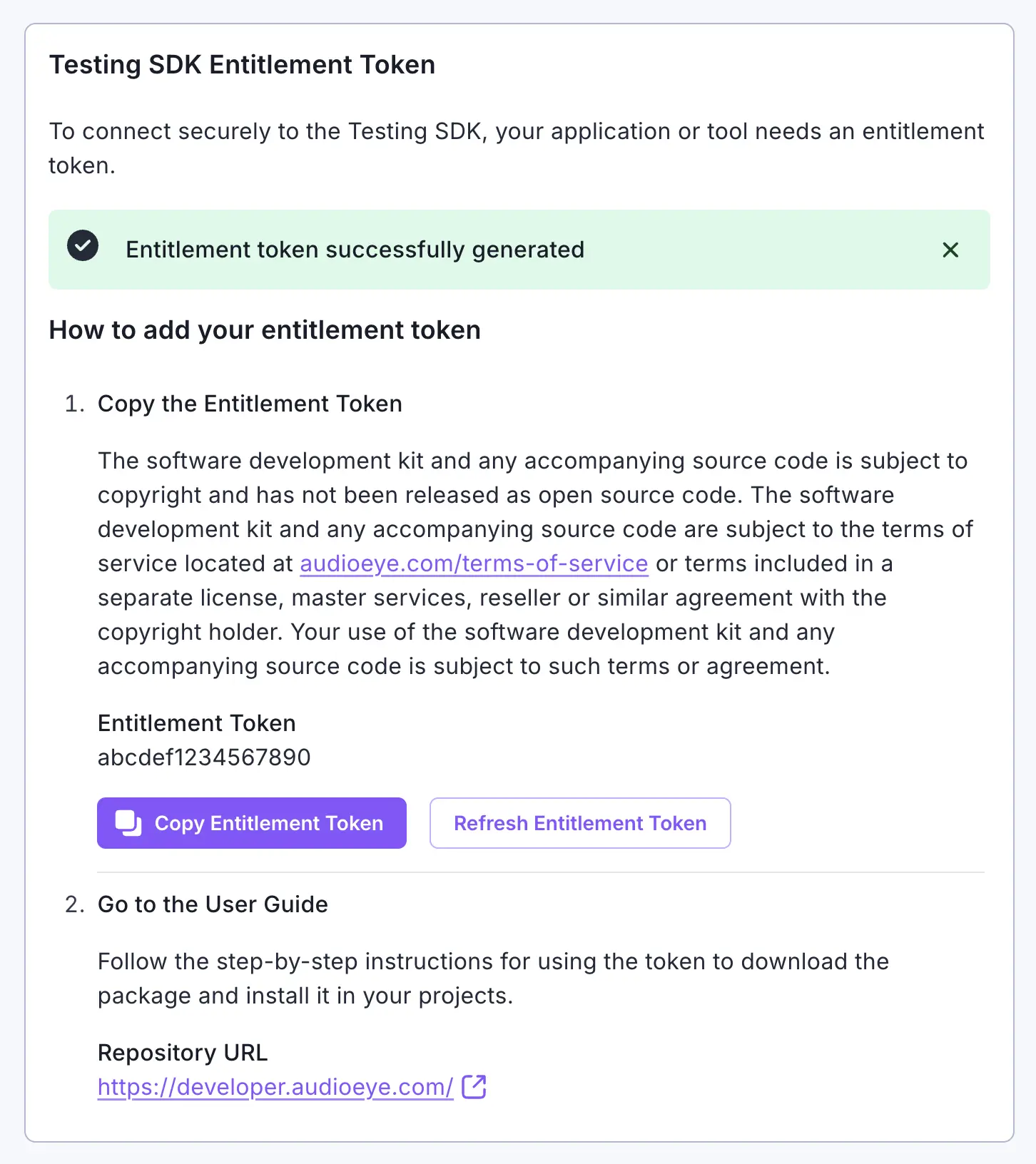Open the external link icon beside repository URL
This screenshot has width=1036, height=1164.
[474, 1086]
